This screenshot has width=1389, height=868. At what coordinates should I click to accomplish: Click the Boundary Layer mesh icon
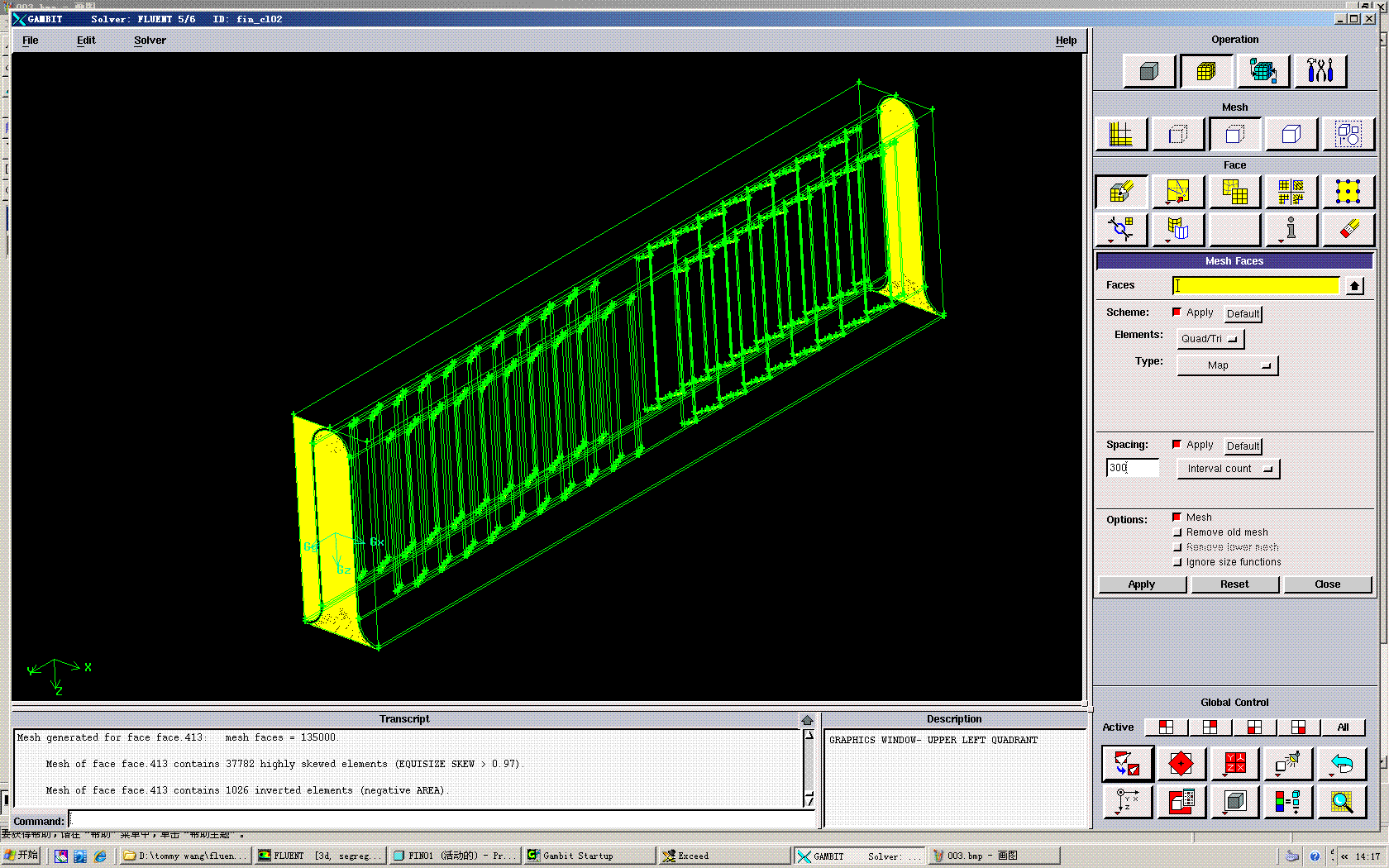[x=1120, y=134]
